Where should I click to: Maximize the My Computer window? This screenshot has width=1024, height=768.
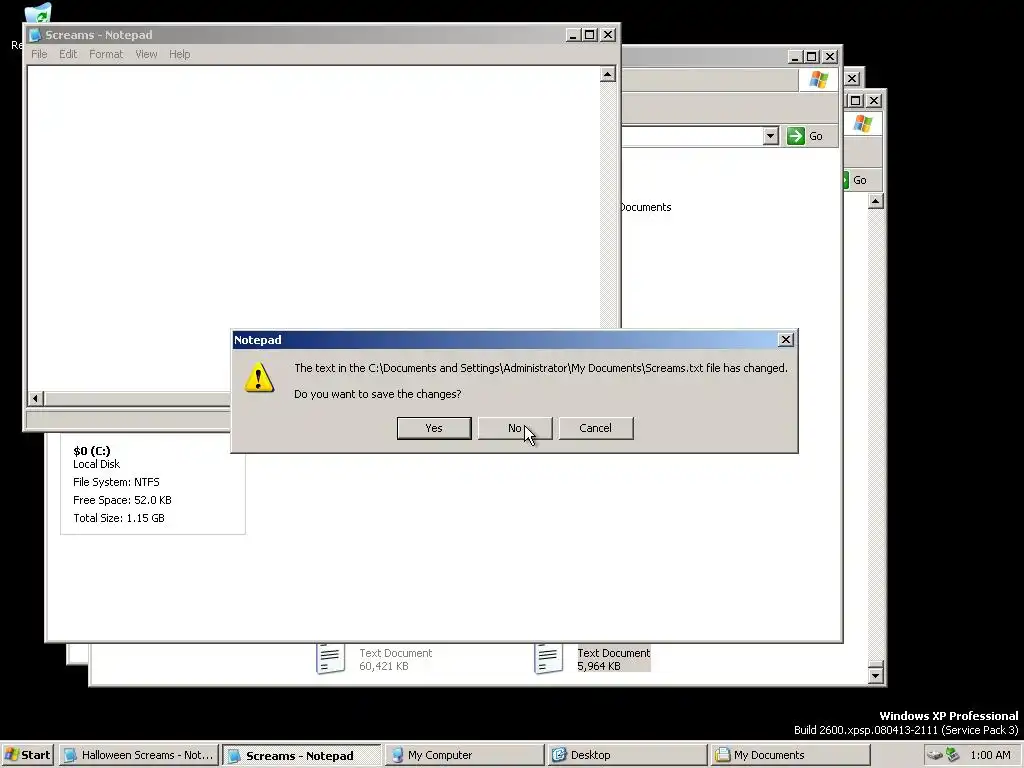pyautogui.click(x=812, y=57)
